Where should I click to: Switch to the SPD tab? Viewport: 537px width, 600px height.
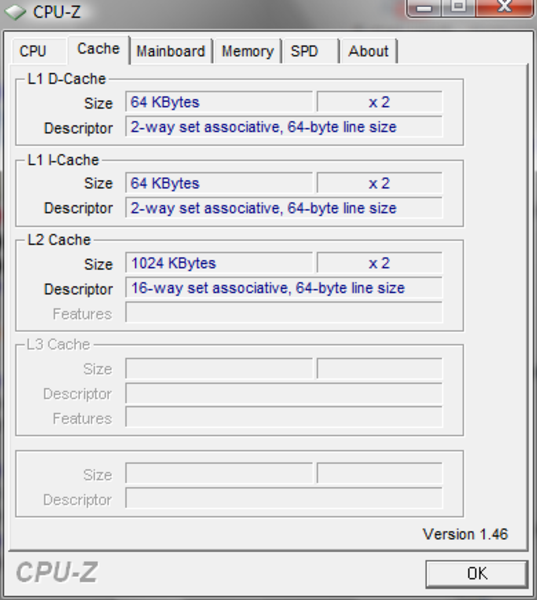310,51
